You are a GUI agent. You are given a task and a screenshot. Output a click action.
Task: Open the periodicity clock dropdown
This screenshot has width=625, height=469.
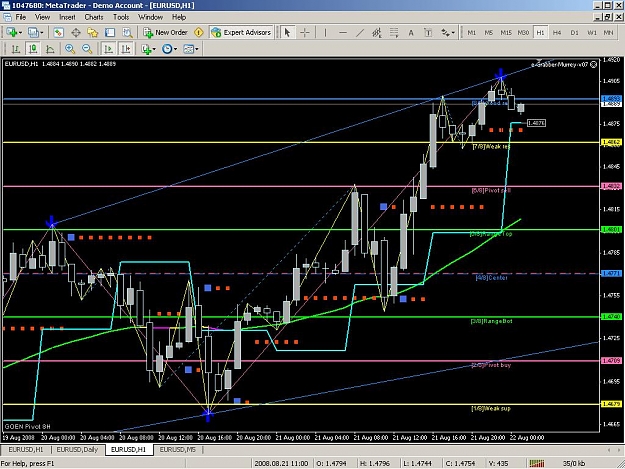click(x=169, y=49)
